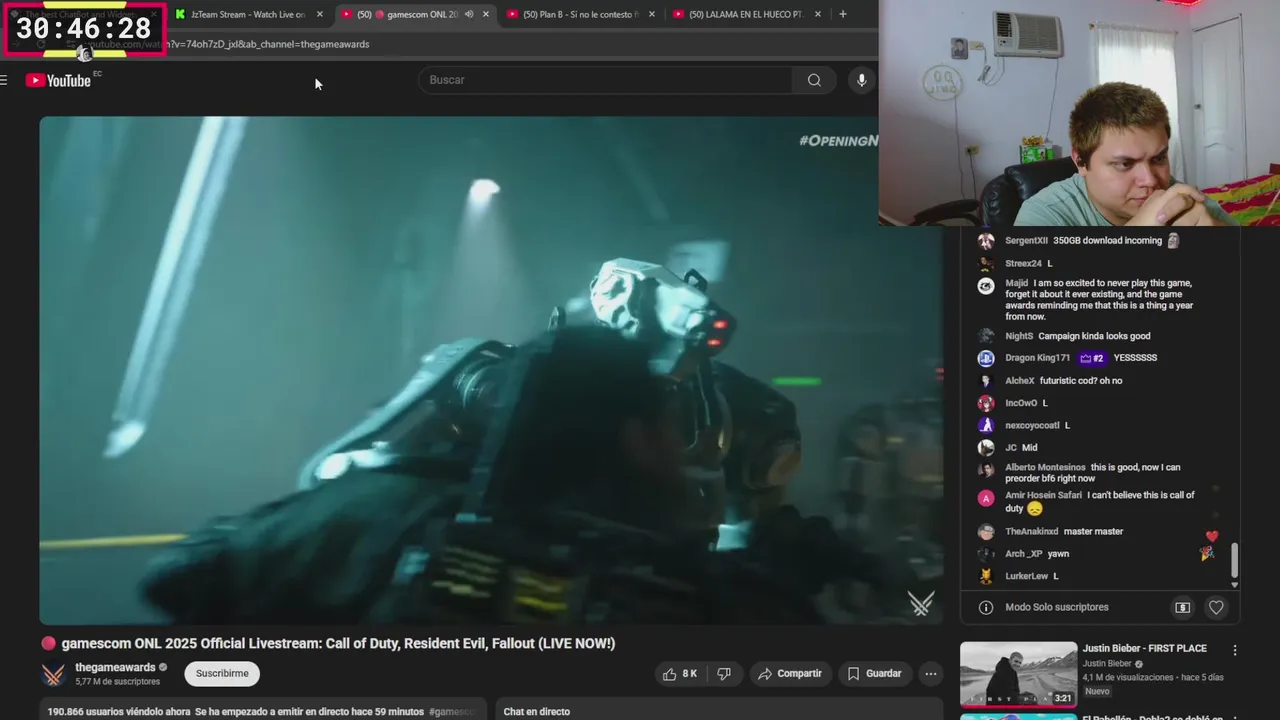Click the 190.866 usuarios viéndolo ahora text
Image resolution: width=1280 pixels, height=720 pixels.
(119, 712)
